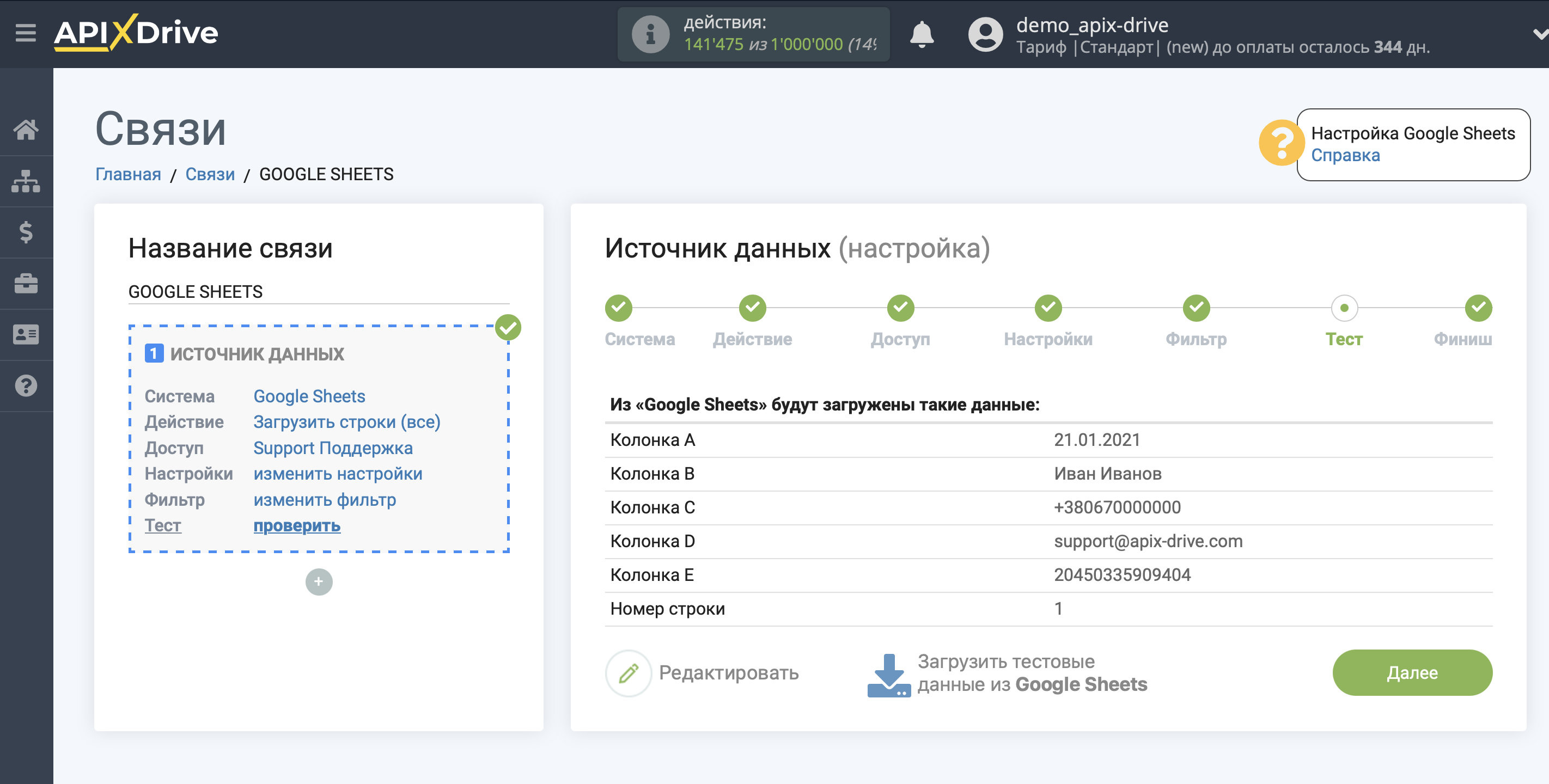Go to Главная breadcrumb
The height and width of the screenshot is (784, 1549).
[128, 174]
